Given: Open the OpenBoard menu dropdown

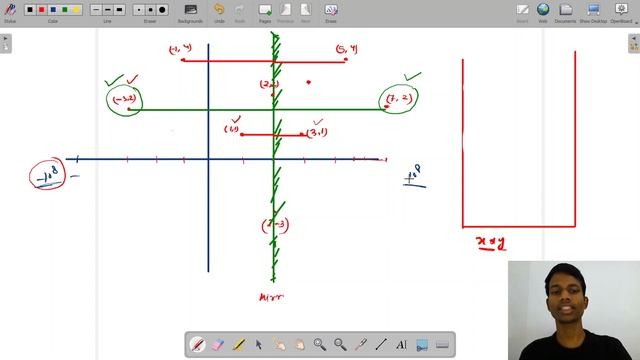Looking at the screenshot, I should click(621, 13).
